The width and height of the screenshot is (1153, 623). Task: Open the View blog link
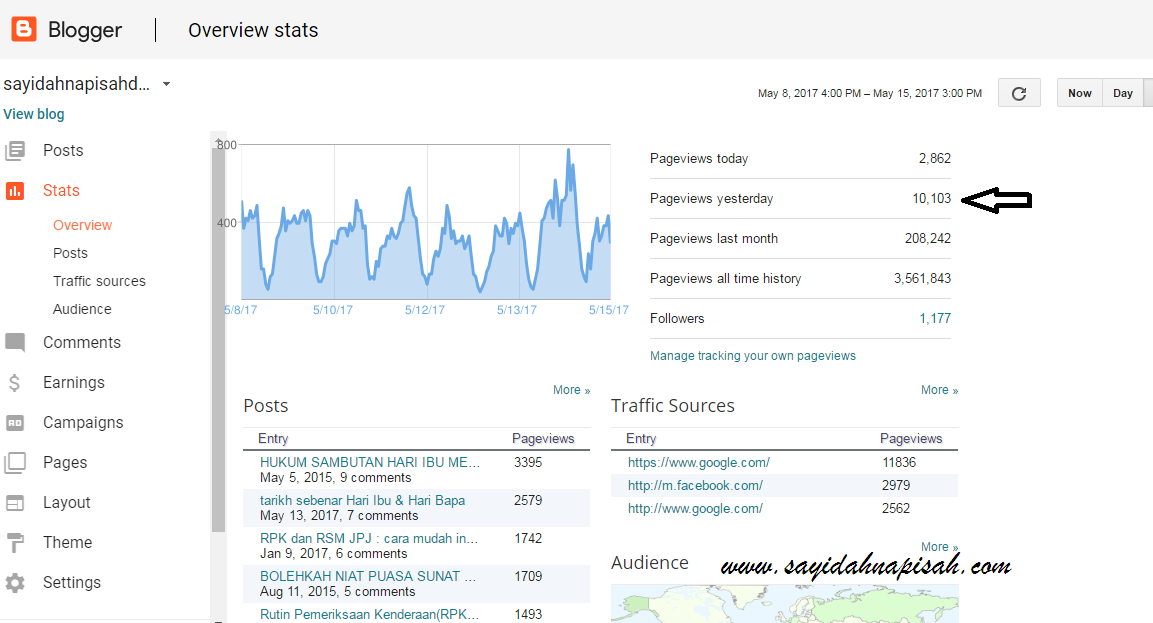point(34,114)
